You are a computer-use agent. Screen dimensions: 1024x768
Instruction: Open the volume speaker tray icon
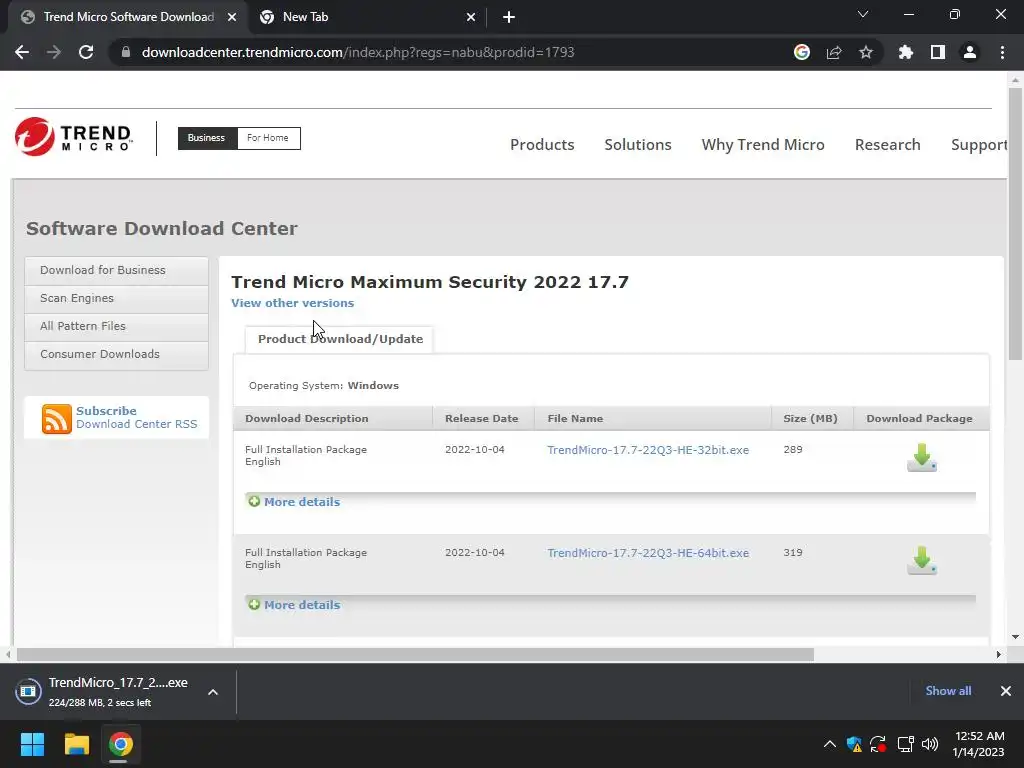(x=930, y=744)
